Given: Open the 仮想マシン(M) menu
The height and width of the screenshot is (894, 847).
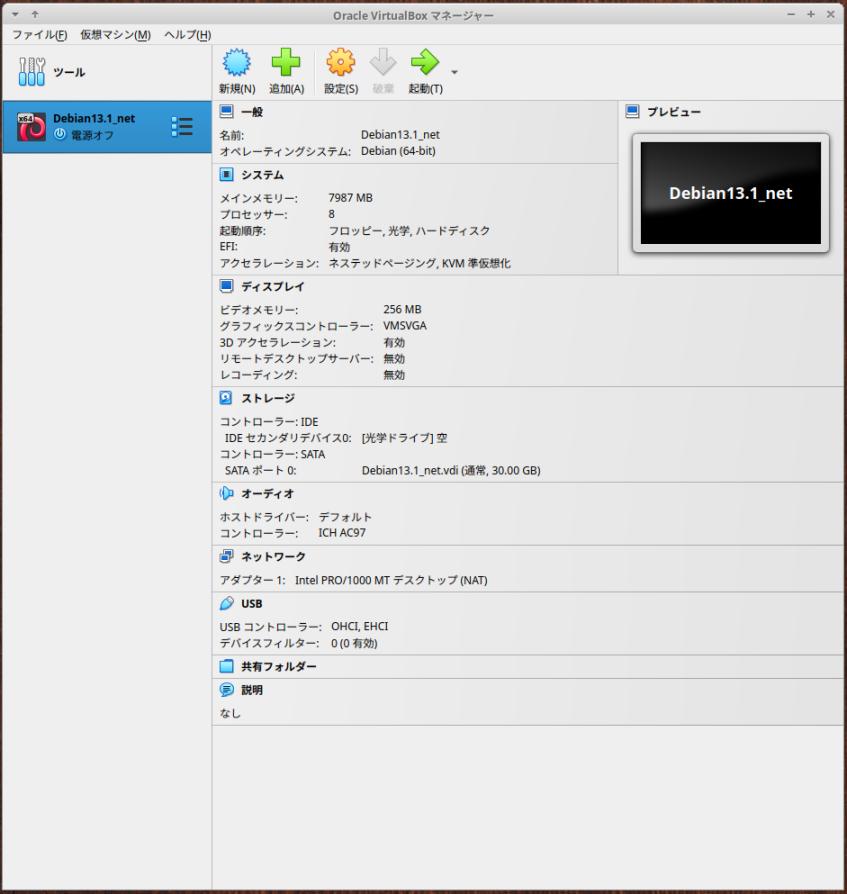Looking at the screenshot, I should tap(115, 35).
